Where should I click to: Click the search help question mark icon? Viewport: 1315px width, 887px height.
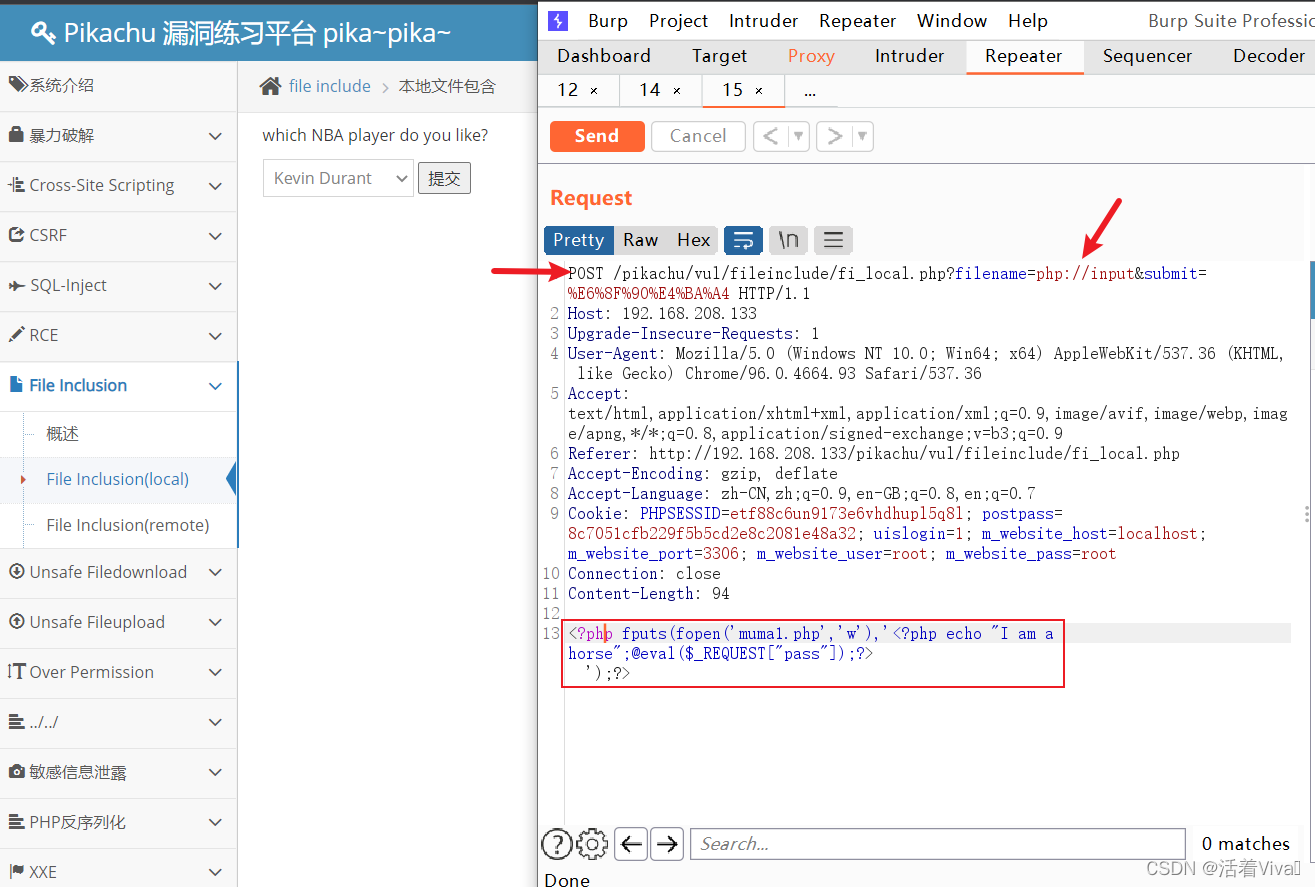(556, 844)
